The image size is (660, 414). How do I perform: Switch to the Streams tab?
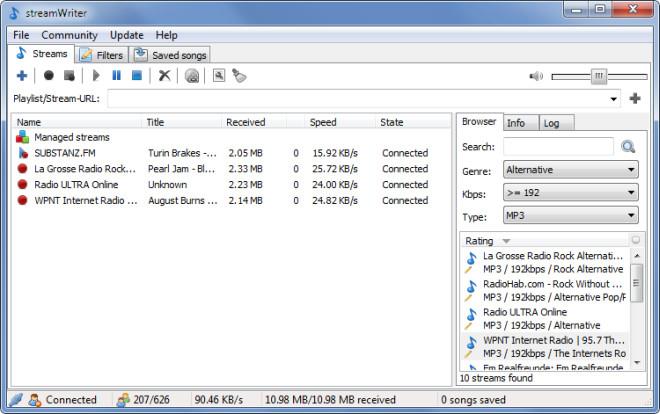click(x=42, y=54)
